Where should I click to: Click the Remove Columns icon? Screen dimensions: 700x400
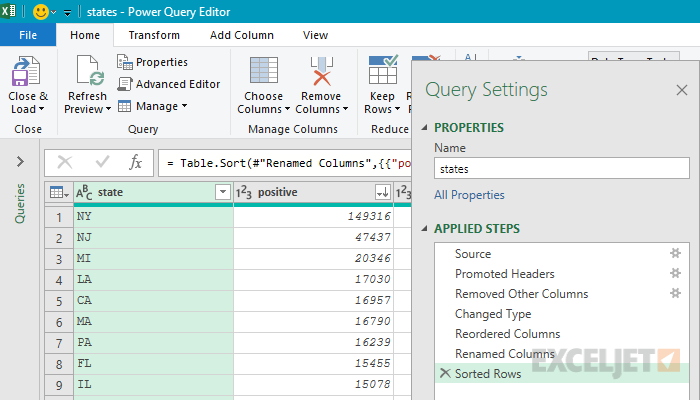322,71
